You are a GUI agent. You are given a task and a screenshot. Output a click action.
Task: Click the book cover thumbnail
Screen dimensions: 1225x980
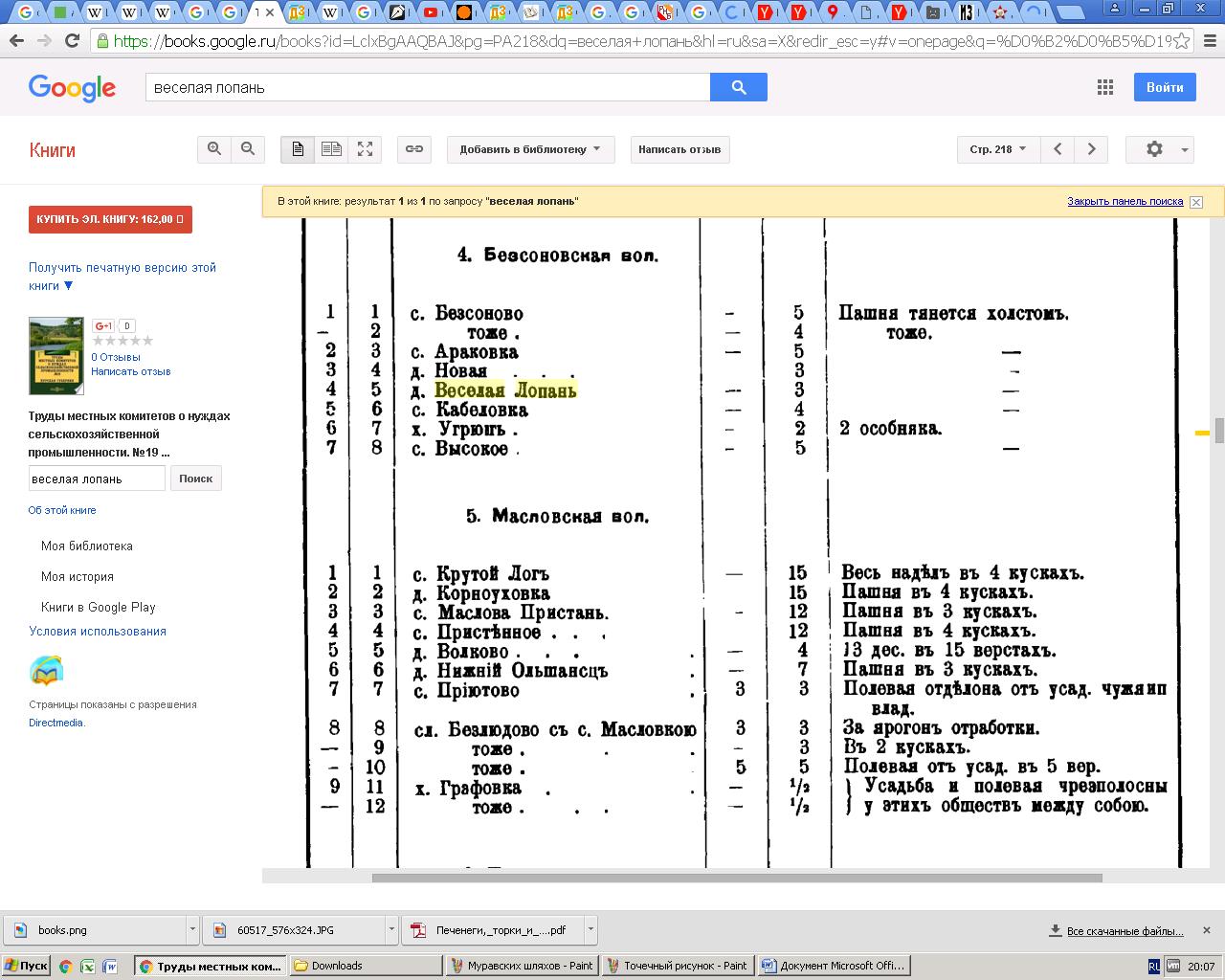[56, 355]
